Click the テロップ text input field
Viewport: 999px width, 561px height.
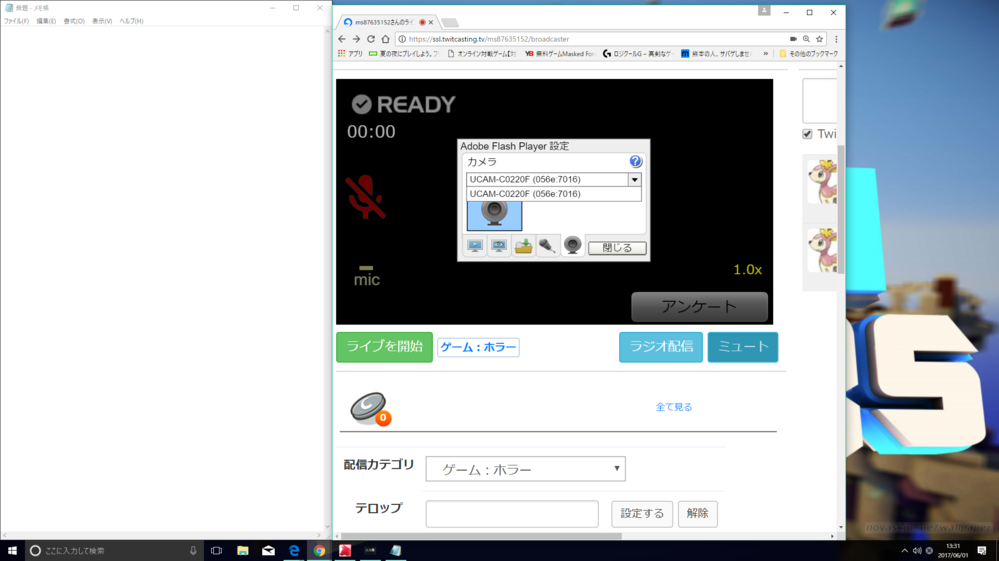point(511,514)
